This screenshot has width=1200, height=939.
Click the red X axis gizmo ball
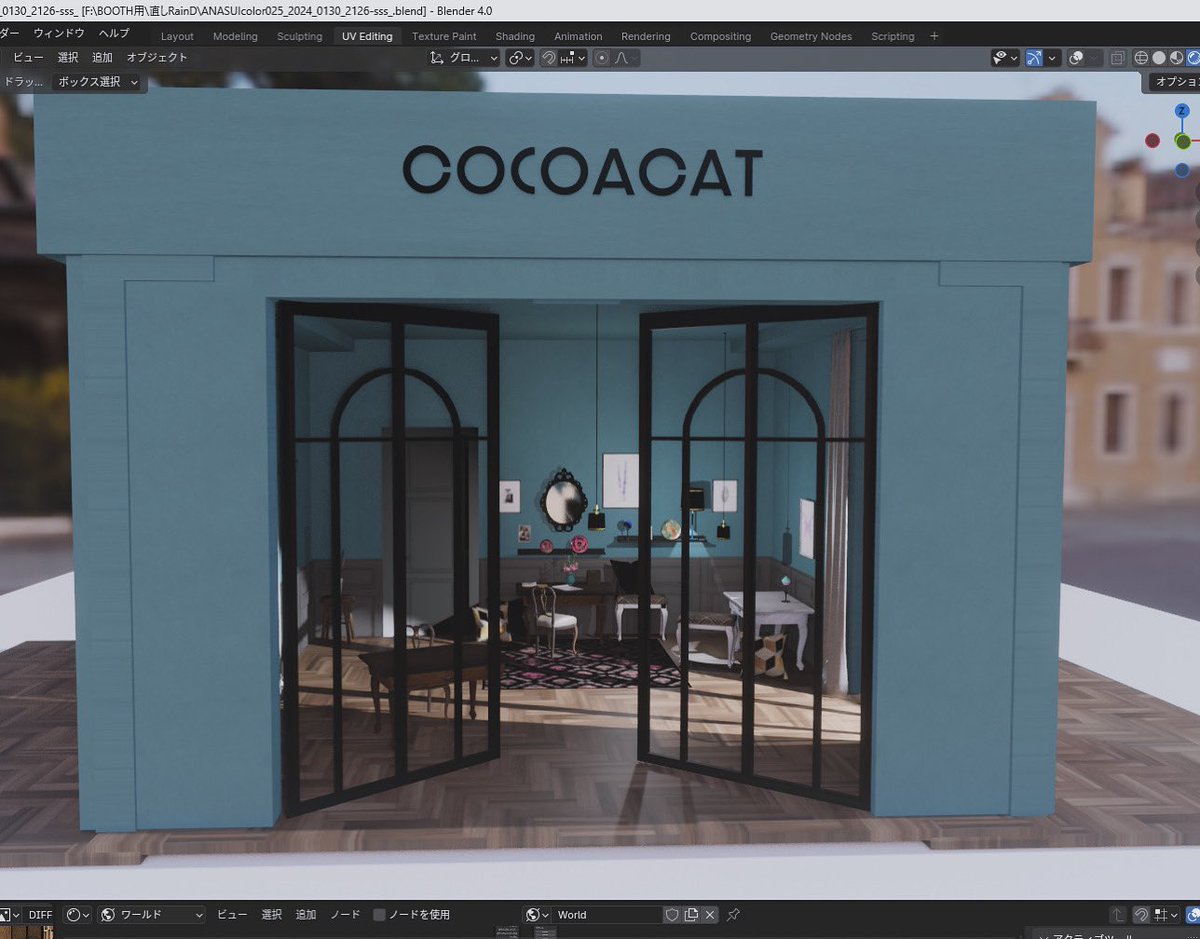tap(1153, 141)
